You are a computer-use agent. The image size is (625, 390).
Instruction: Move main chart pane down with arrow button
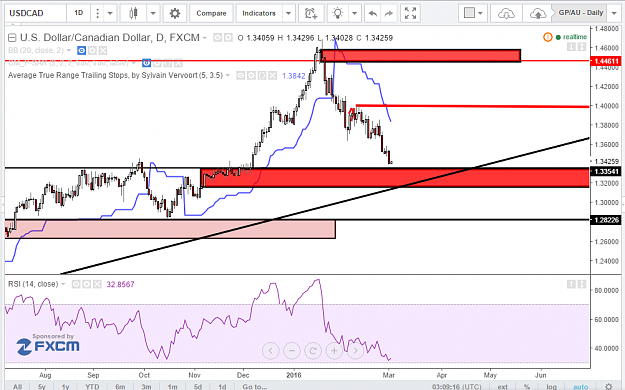click(571, 47)
